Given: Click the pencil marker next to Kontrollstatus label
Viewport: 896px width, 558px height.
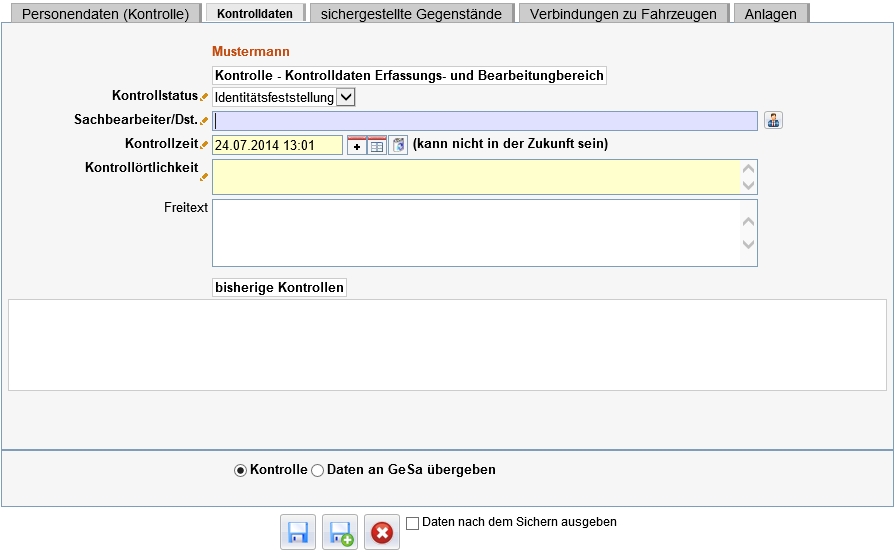Looking at the screenshot, I should 204,97.
